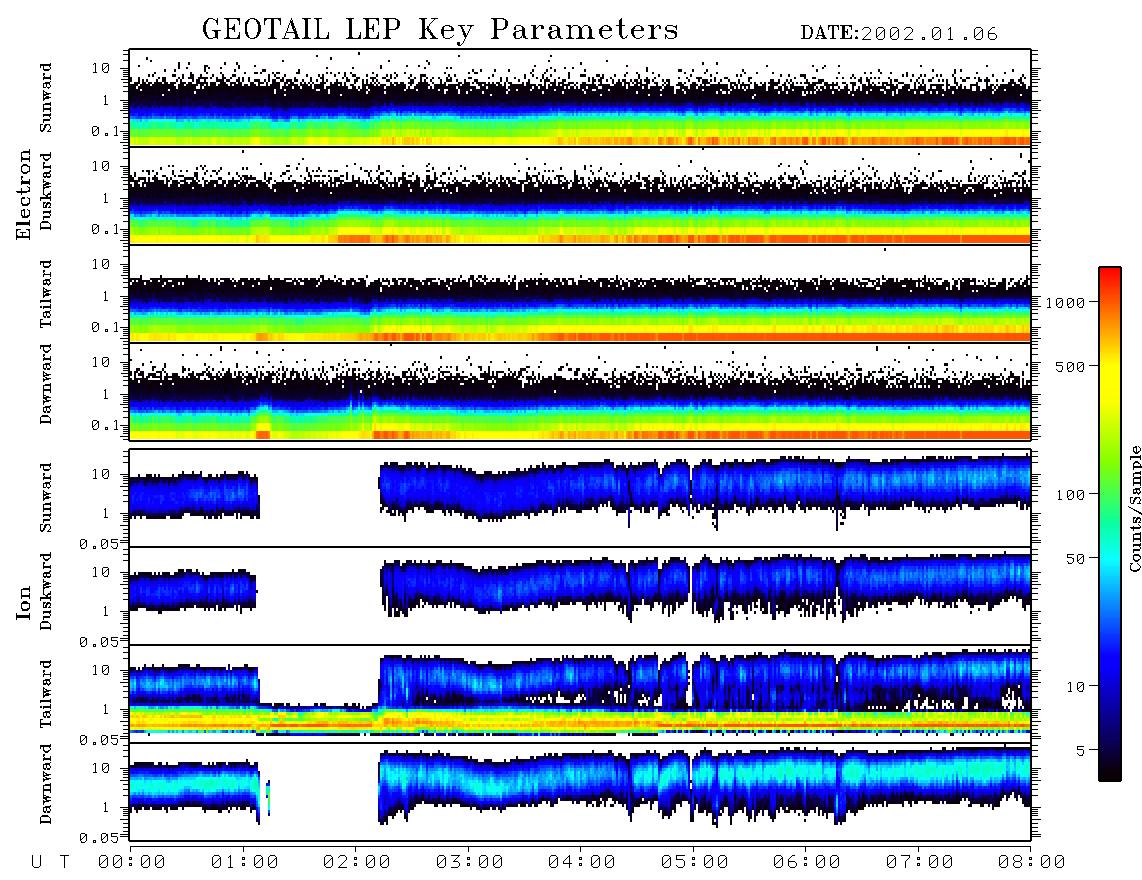Click the rainbow Counts/Sample color bar

click(1109, 524)
